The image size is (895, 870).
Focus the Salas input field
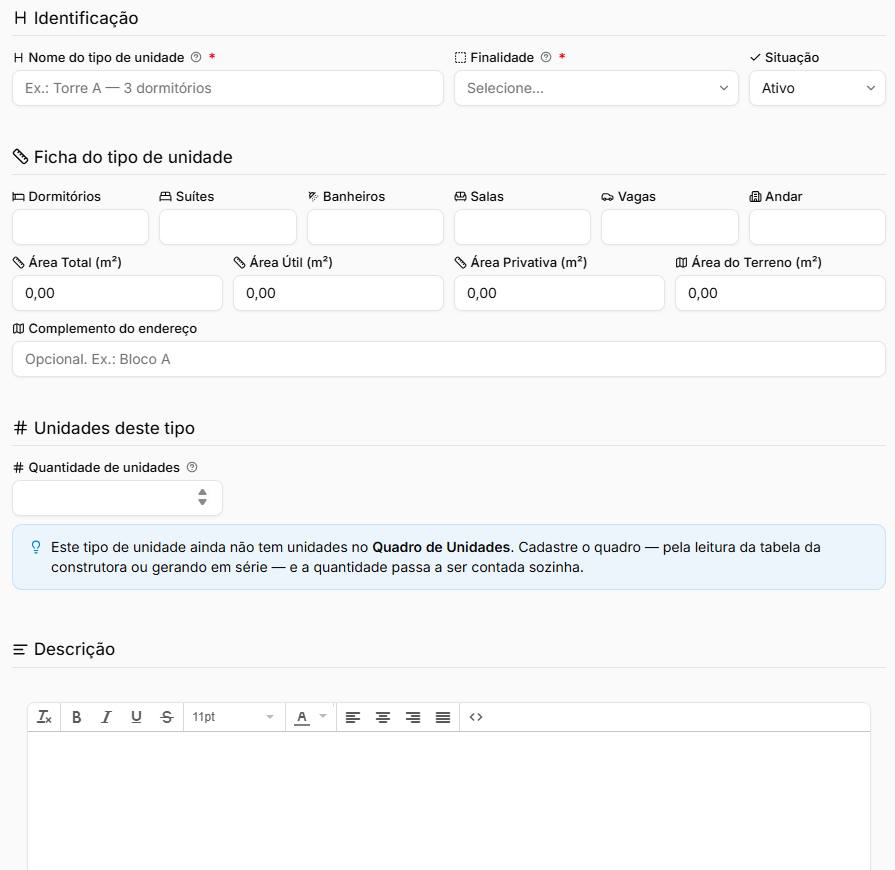click(522, 227)
